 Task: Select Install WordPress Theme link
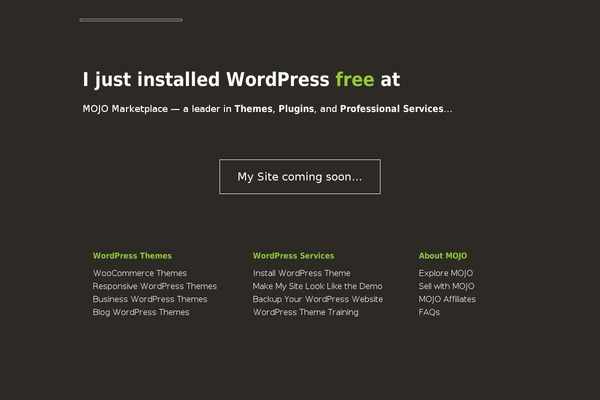tap(302, 273)
